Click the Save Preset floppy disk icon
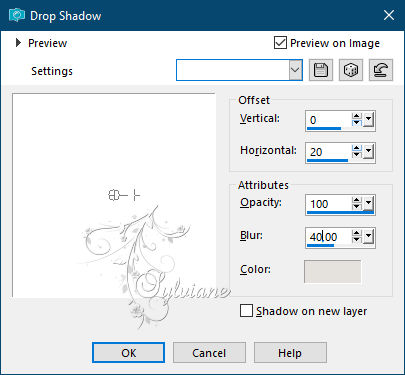Viewport: 405px width, 375px height. pos(321,70)
